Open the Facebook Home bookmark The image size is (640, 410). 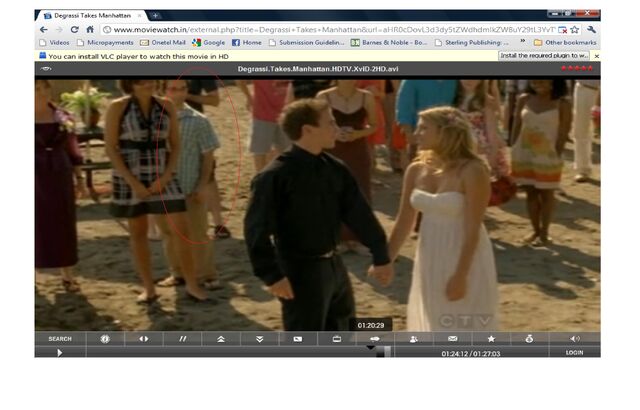click(247, 42)
